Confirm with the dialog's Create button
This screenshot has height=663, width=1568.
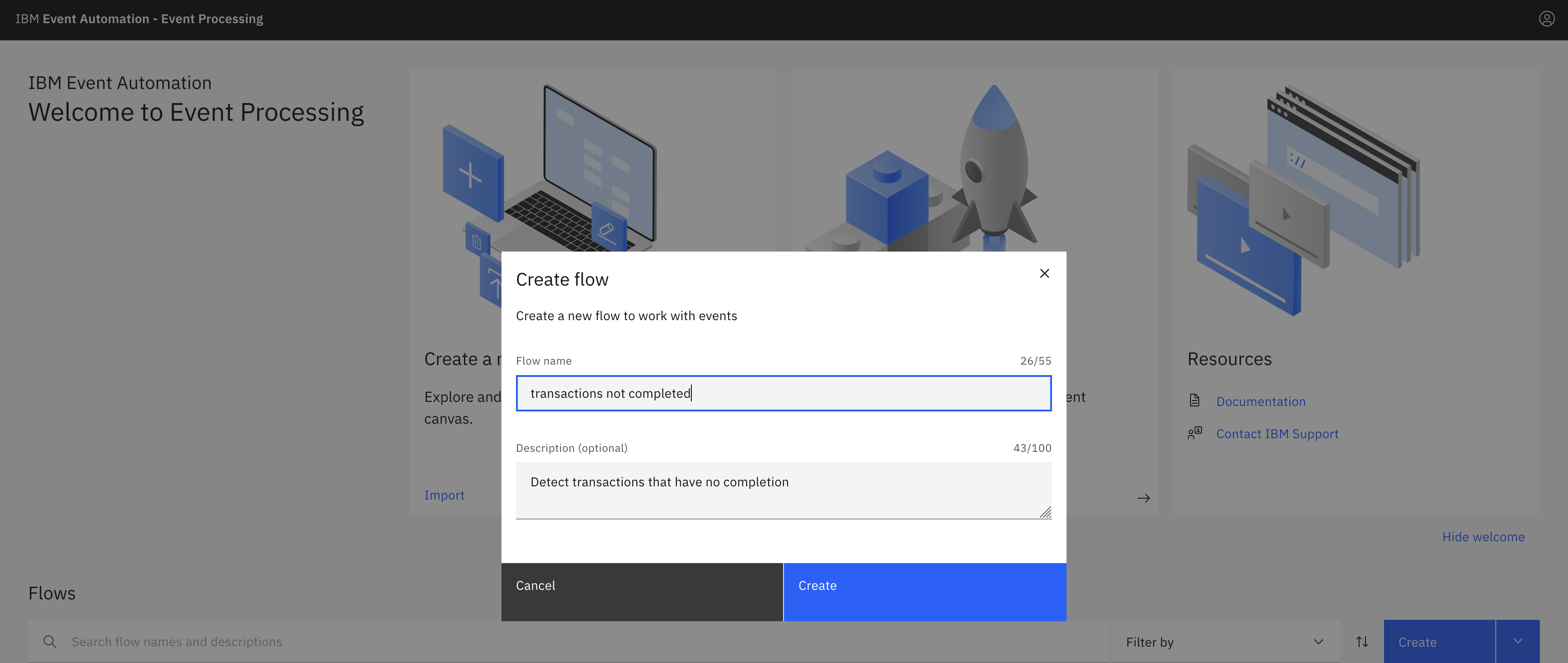(925, 591)
